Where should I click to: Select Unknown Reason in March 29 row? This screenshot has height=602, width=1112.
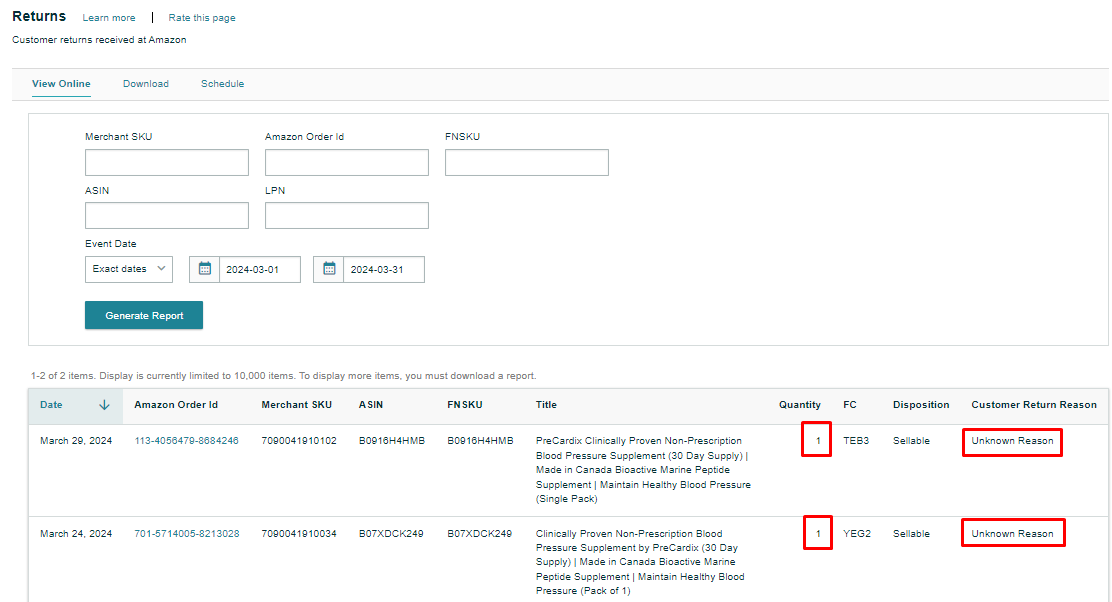pos(1012,441)
